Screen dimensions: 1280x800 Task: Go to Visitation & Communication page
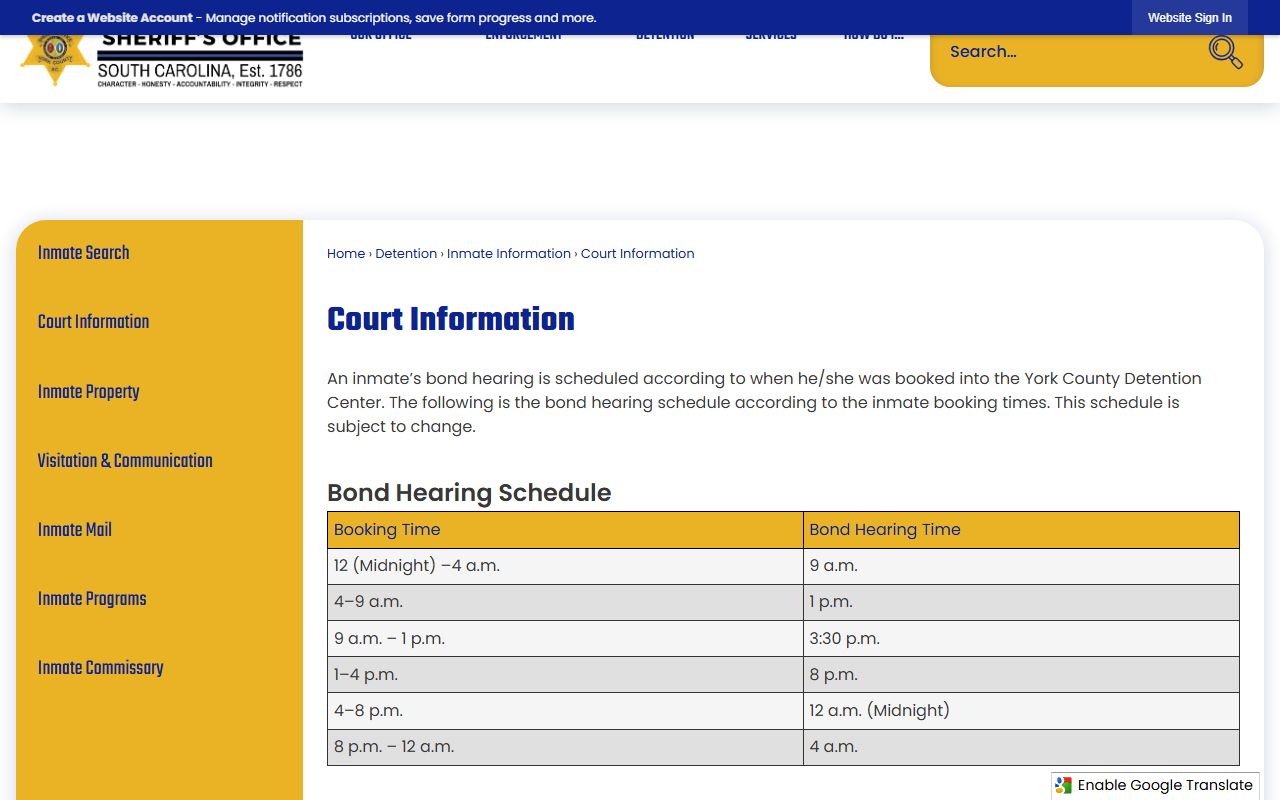tap(126, 461)
